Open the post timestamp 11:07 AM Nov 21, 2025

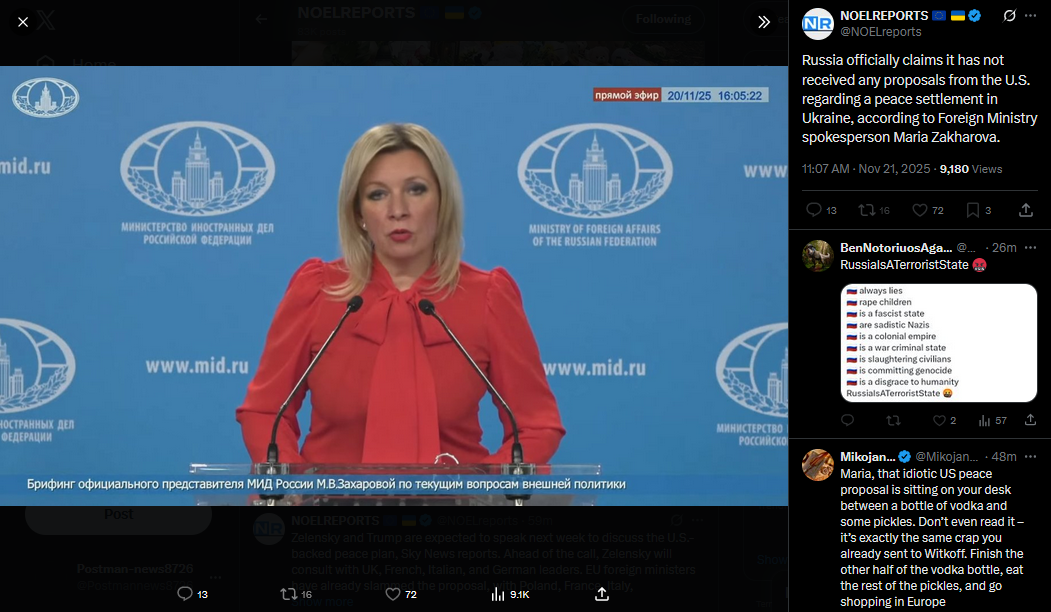pos(865,169)
